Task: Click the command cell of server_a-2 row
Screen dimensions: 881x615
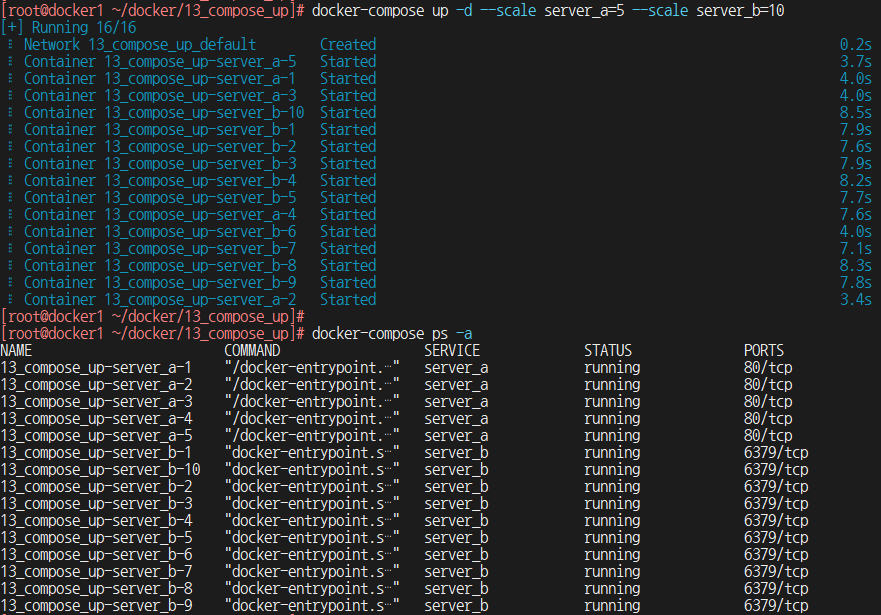Action: [312, 385]
